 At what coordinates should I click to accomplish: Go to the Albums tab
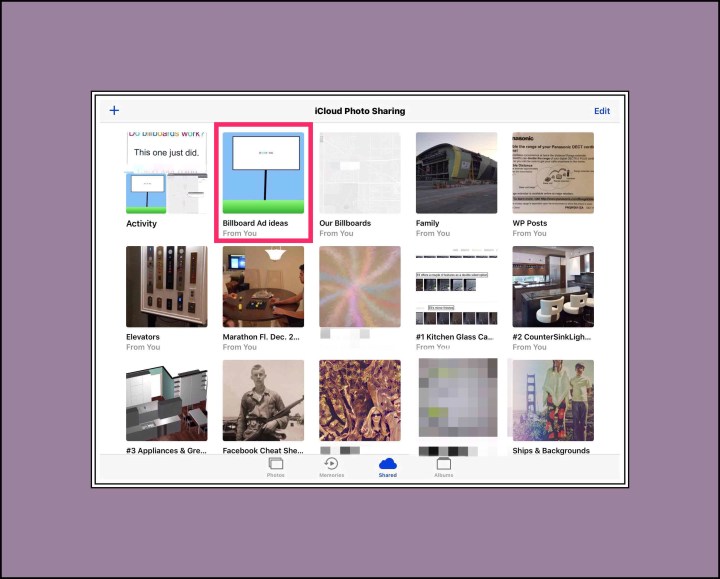point(443,465)
